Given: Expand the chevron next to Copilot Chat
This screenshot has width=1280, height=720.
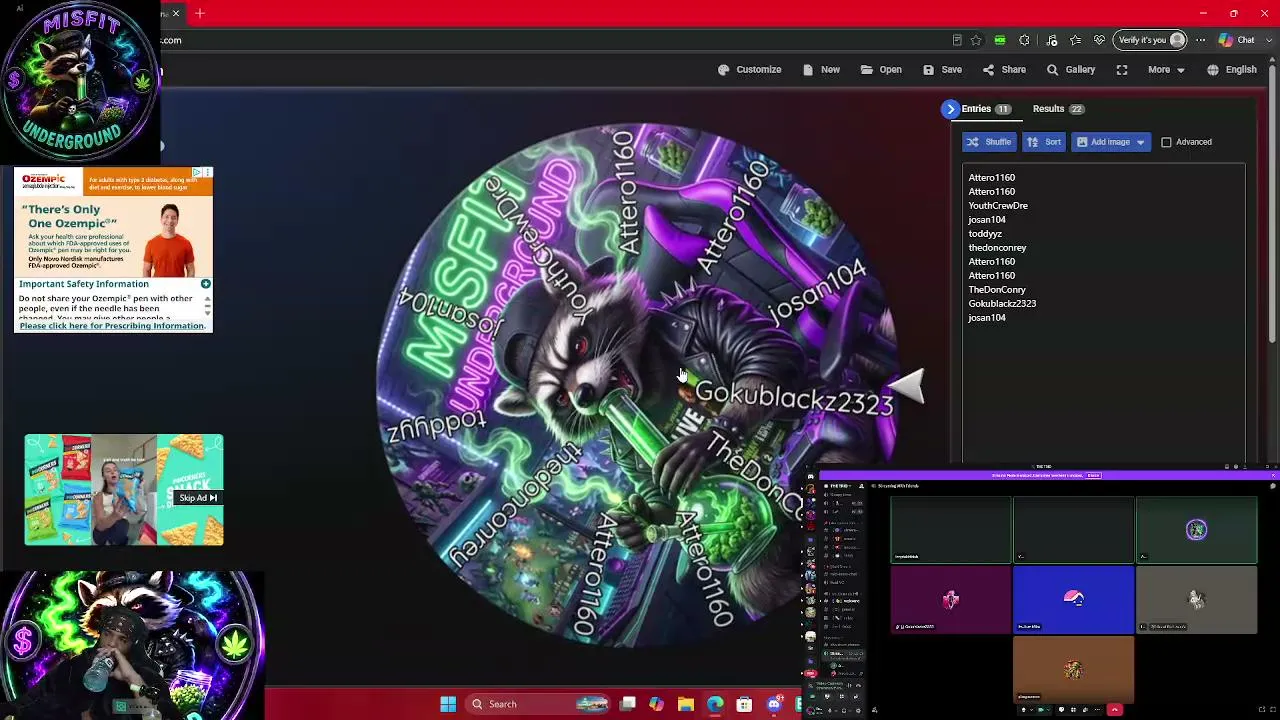Looking at the screenshot, I should coord(1267,40).
